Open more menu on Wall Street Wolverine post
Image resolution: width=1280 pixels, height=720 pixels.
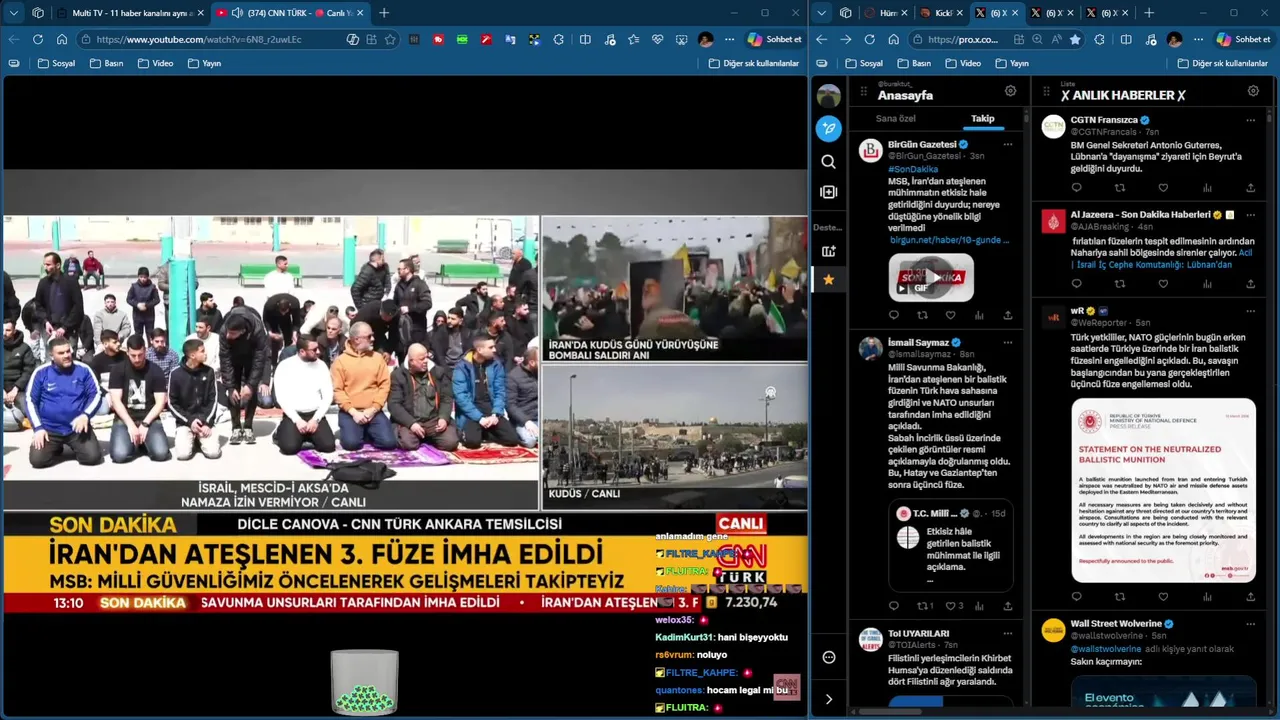coord(1250,624)
